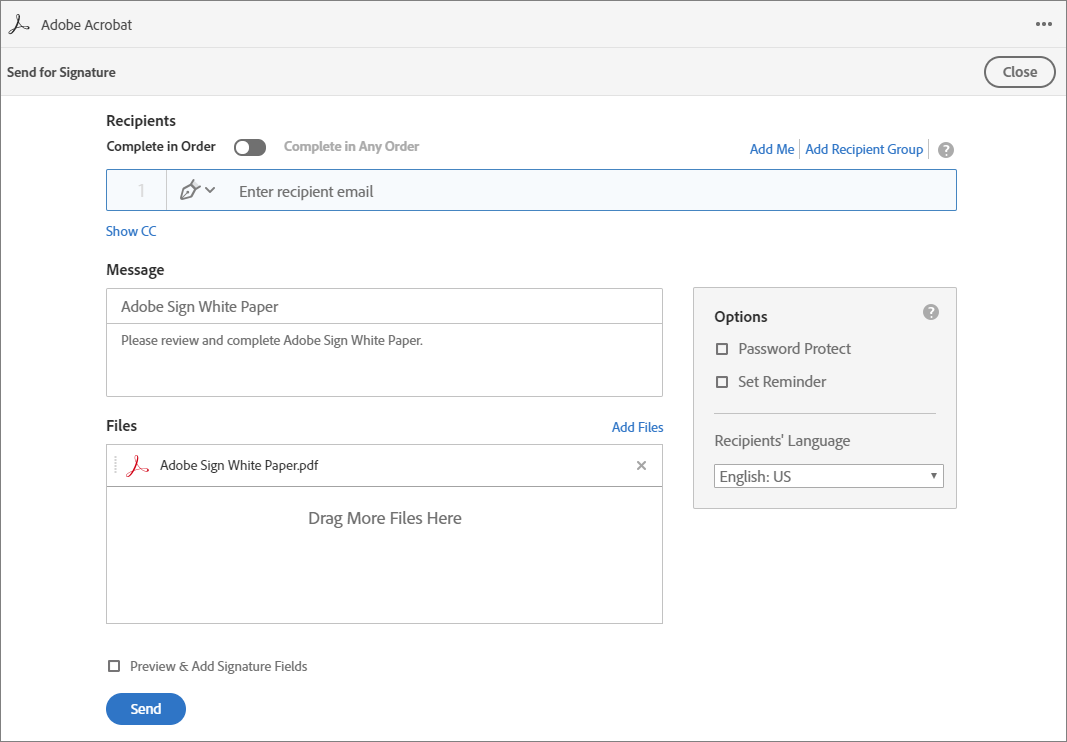Expand the recipient role chevron
Image resolution: width=1067 pixels, height=742 pixels.
point(210,190)
